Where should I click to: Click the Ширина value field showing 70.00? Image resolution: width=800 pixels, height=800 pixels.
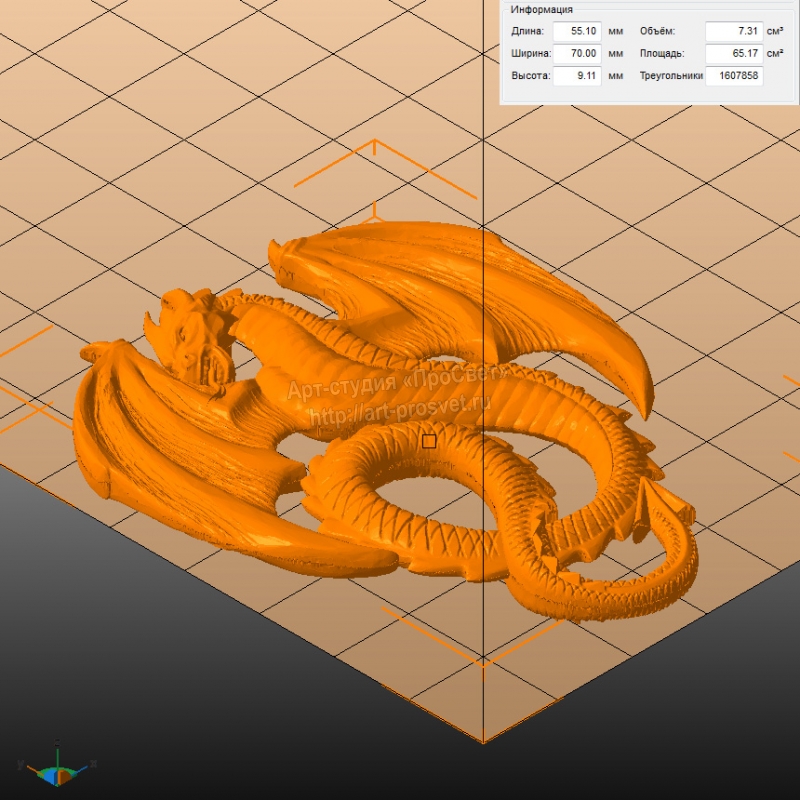pyautogui.click(x=576, y=54)
